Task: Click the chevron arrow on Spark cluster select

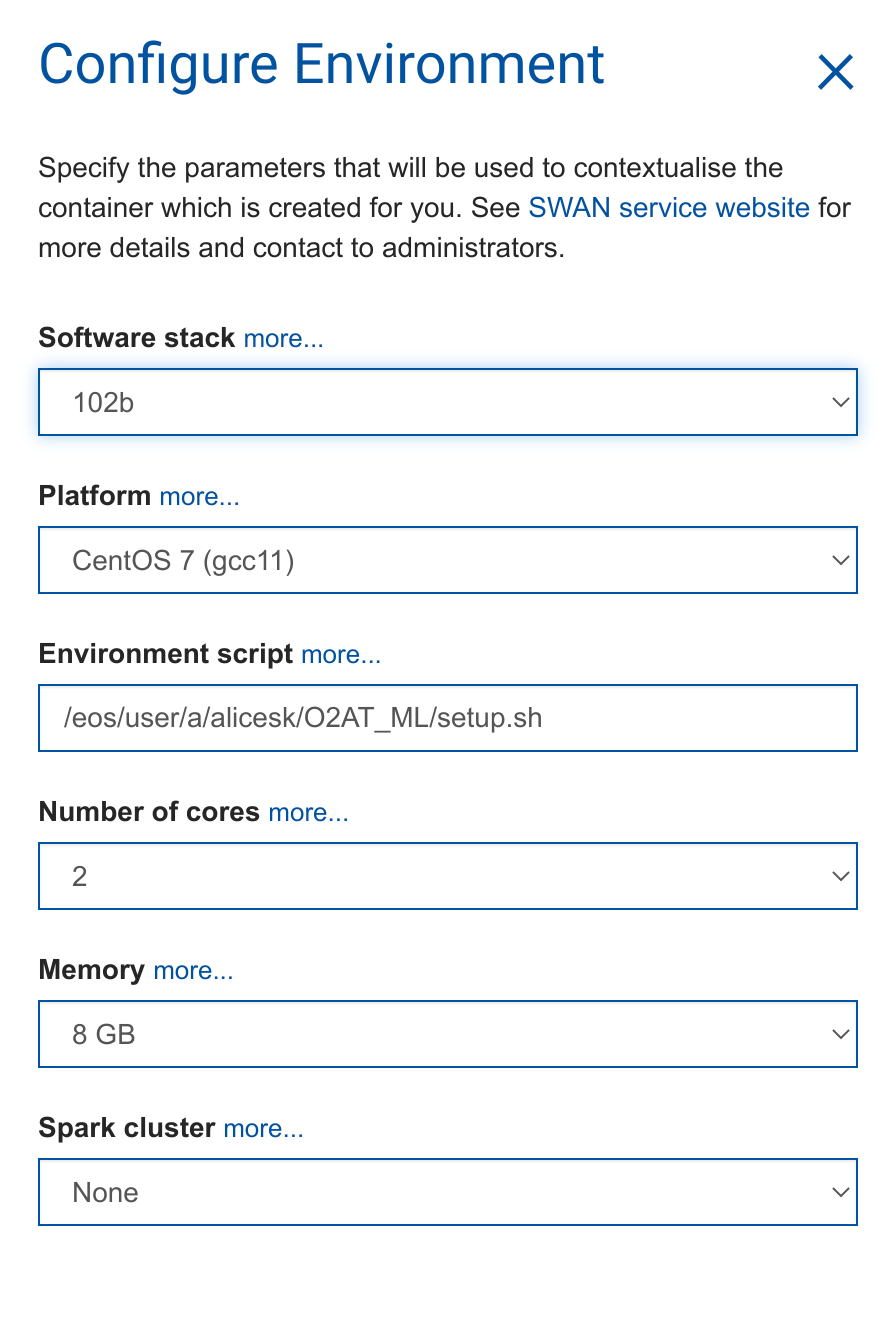Action: tap(839, 1193)
